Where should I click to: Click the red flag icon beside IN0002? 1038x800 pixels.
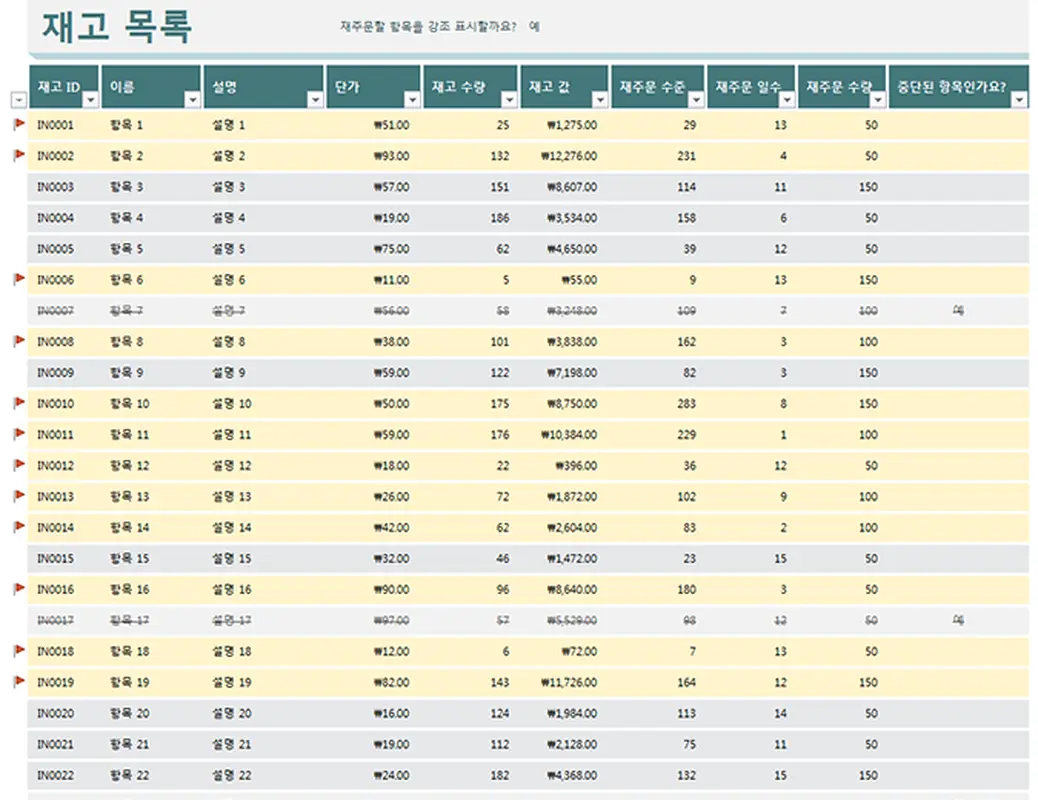[x=19, y=155]
